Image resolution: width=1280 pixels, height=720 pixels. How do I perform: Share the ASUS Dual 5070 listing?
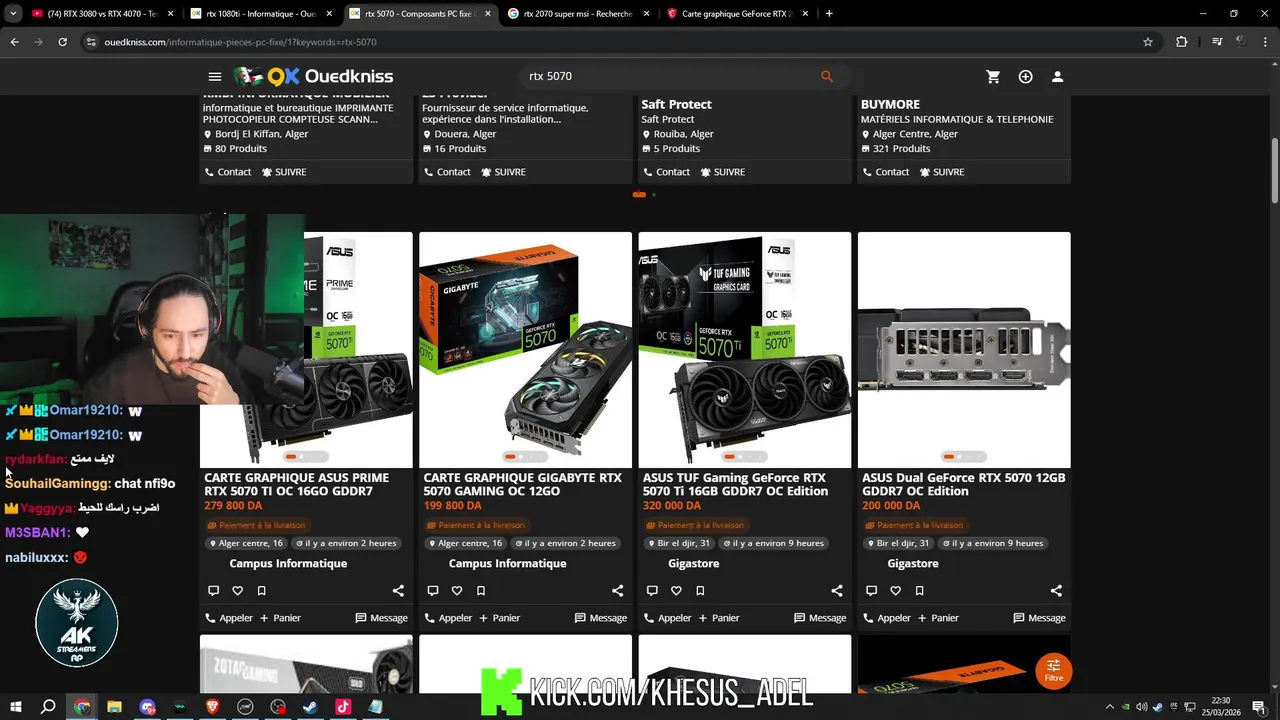pyautogui.click(x=1056, y=591)
